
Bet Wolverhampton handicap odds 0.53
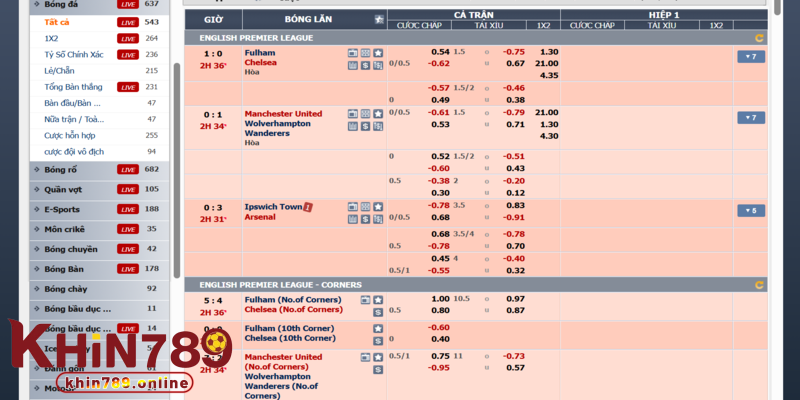(440, 124)
